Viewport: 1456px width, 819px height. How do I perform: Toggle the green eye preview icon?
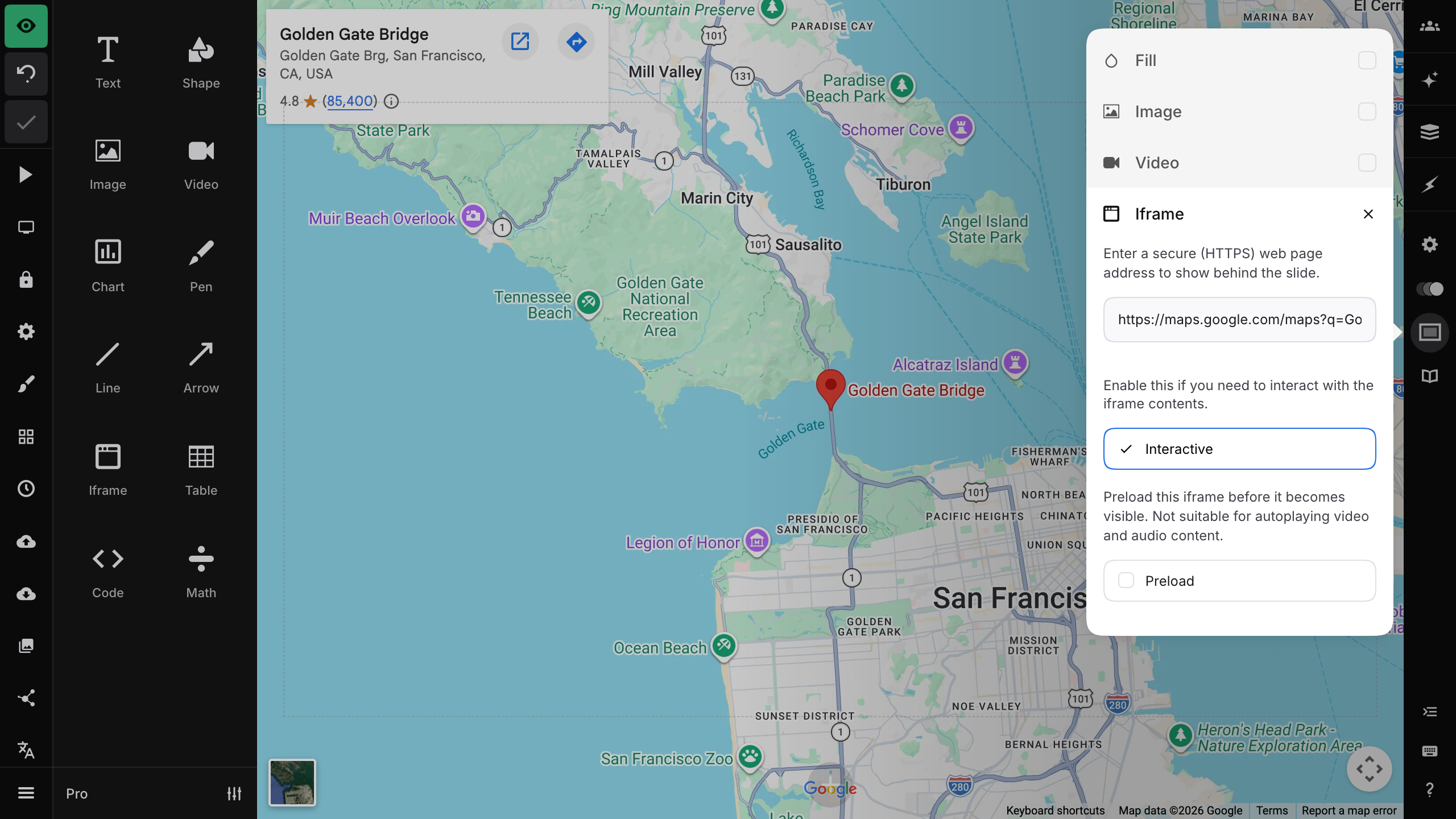(26, 26)
